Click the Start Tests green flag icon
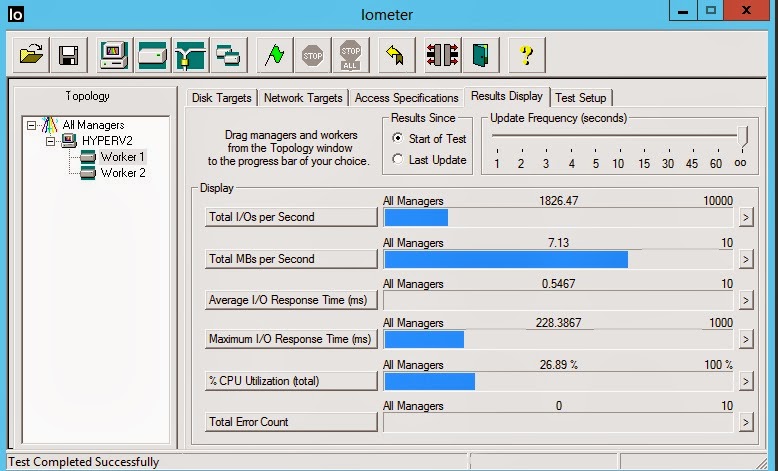Screen dimensions: 778x471 point(271,55)
